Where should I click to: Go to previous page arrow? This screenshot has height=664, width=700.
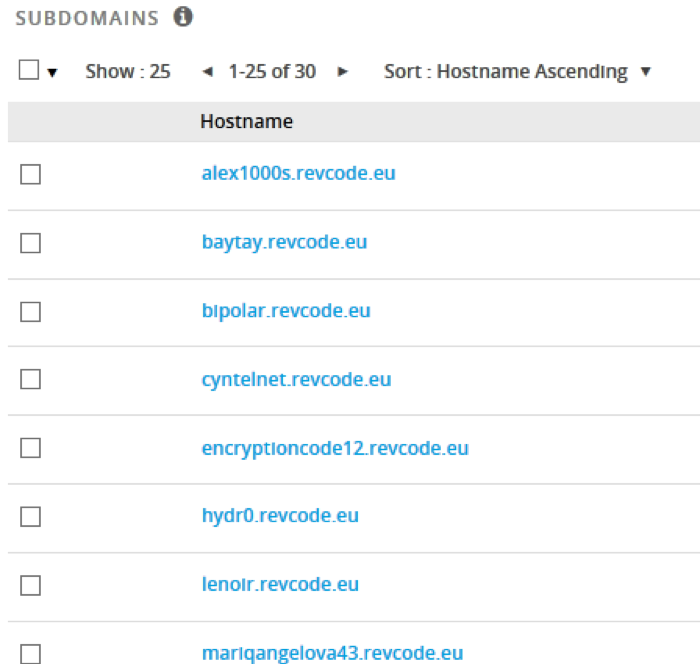click(x=208, y=71)
